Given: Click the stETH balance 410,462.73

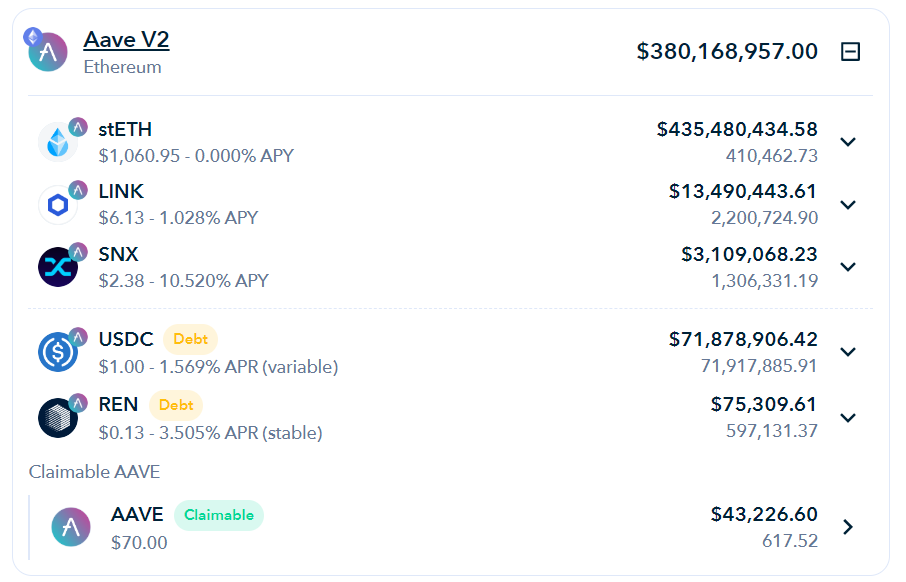Looking at the screenshot, I should (772, 155).
